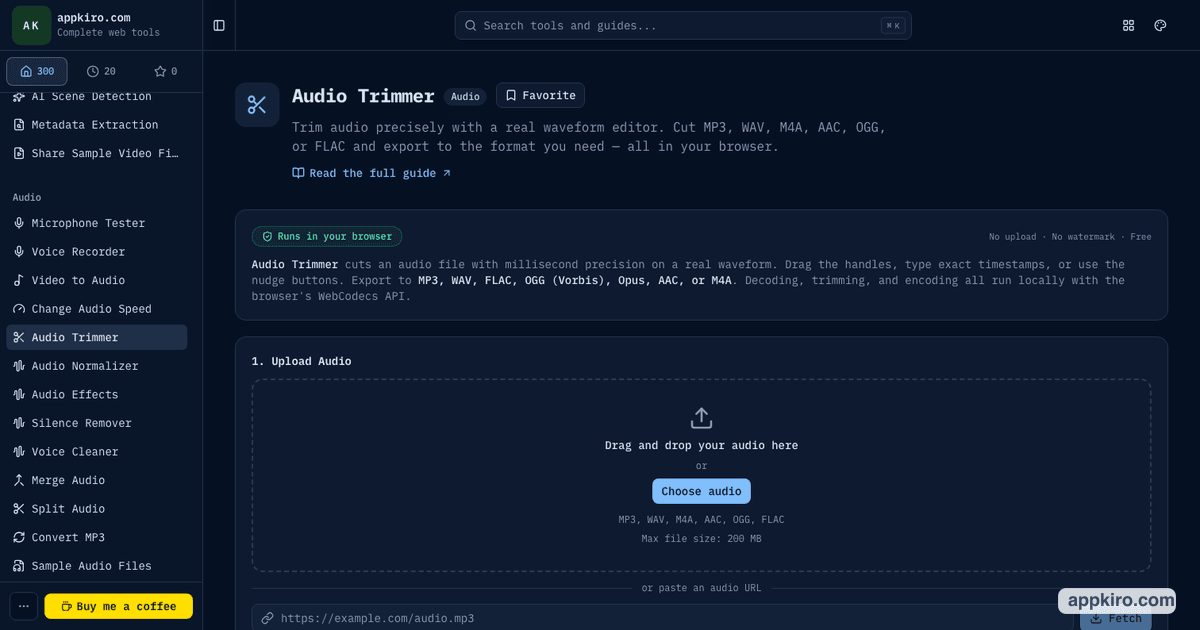1200x630 pixels.
Task: Open Change Audio Speed tool
Action: point(97,309)
